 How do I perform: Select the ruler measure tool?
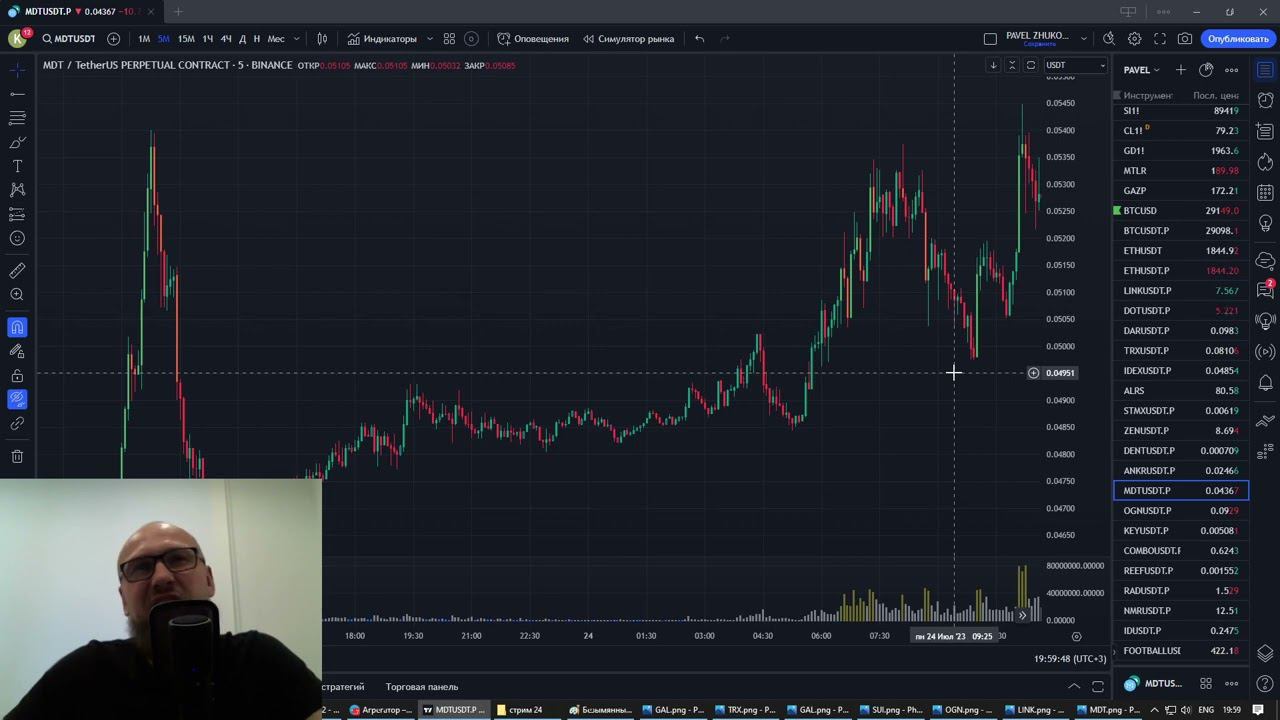click(x=17, y=270)
